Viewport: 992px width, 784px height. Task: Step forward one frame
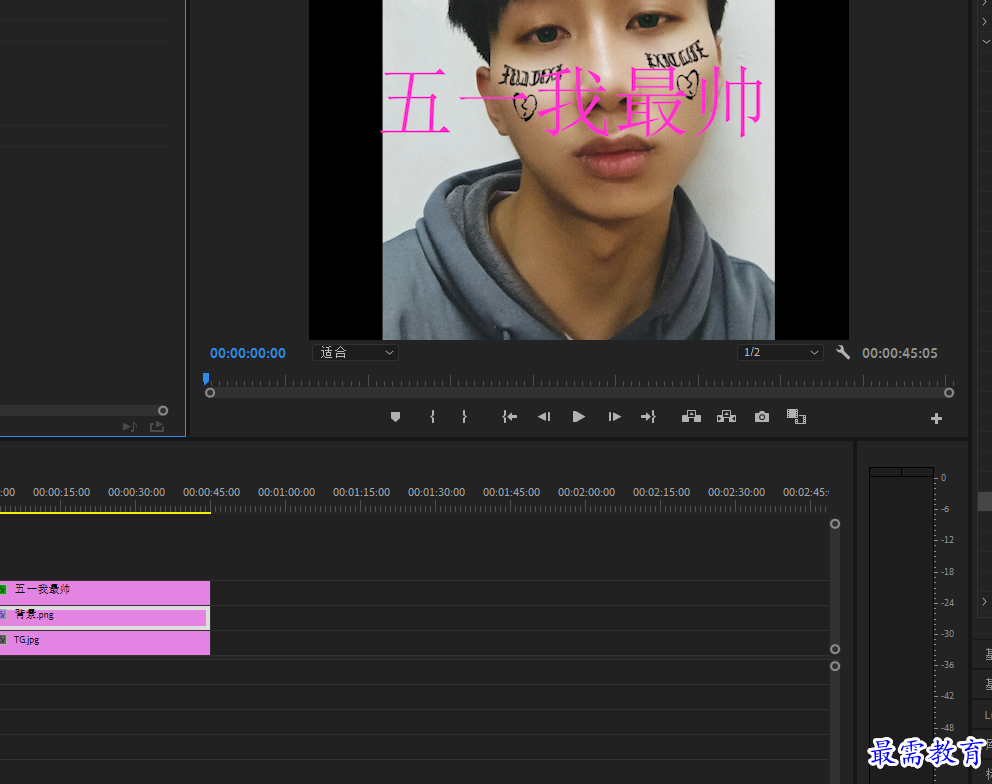614,416
